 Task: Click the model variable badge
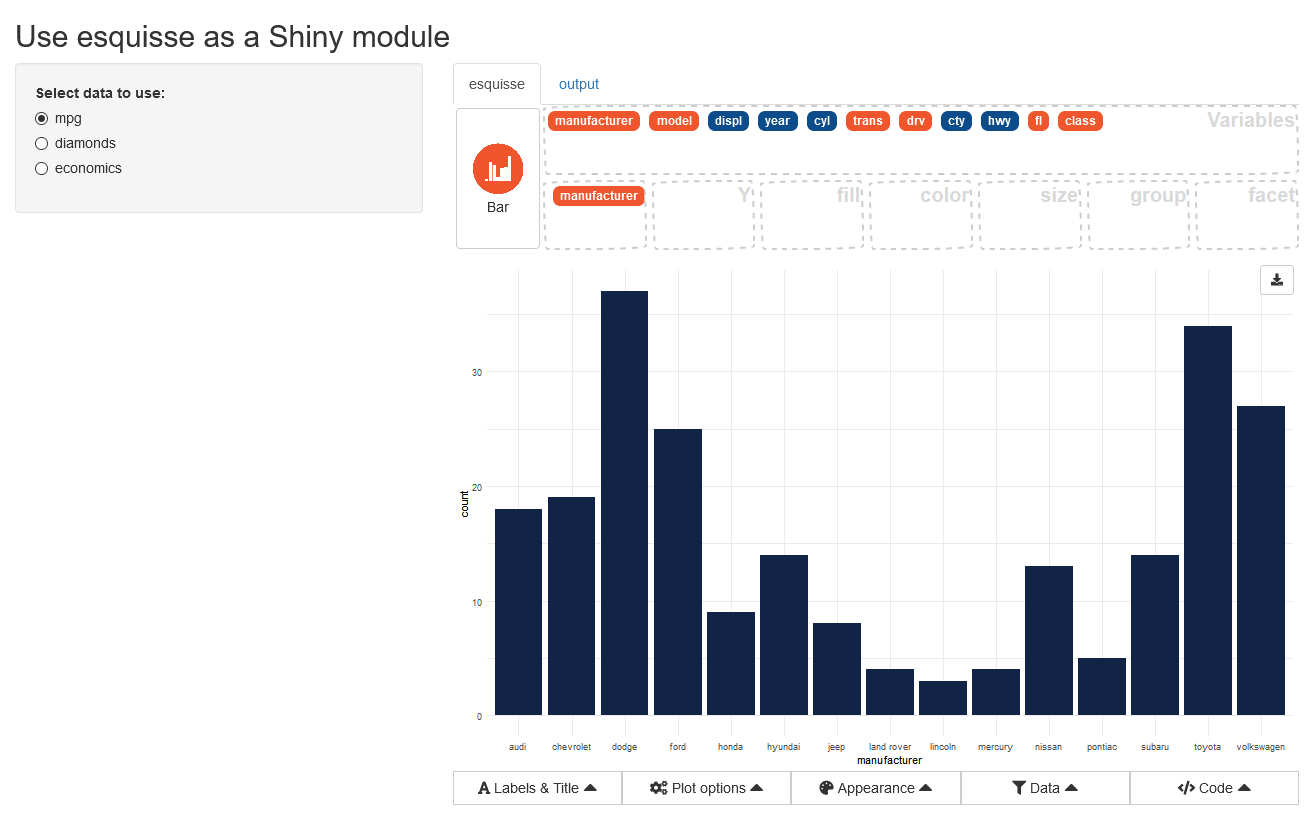click(674, 121)
